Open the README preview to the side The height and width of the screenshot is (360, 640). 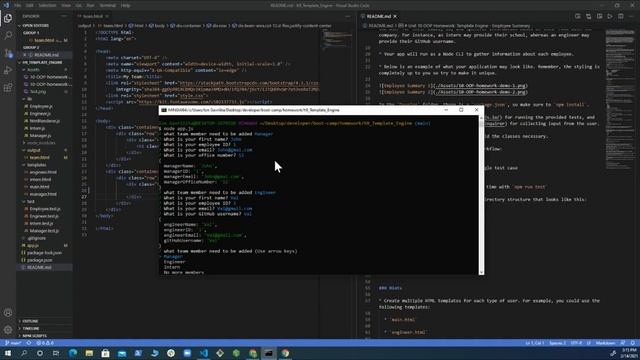pos(599,16)
